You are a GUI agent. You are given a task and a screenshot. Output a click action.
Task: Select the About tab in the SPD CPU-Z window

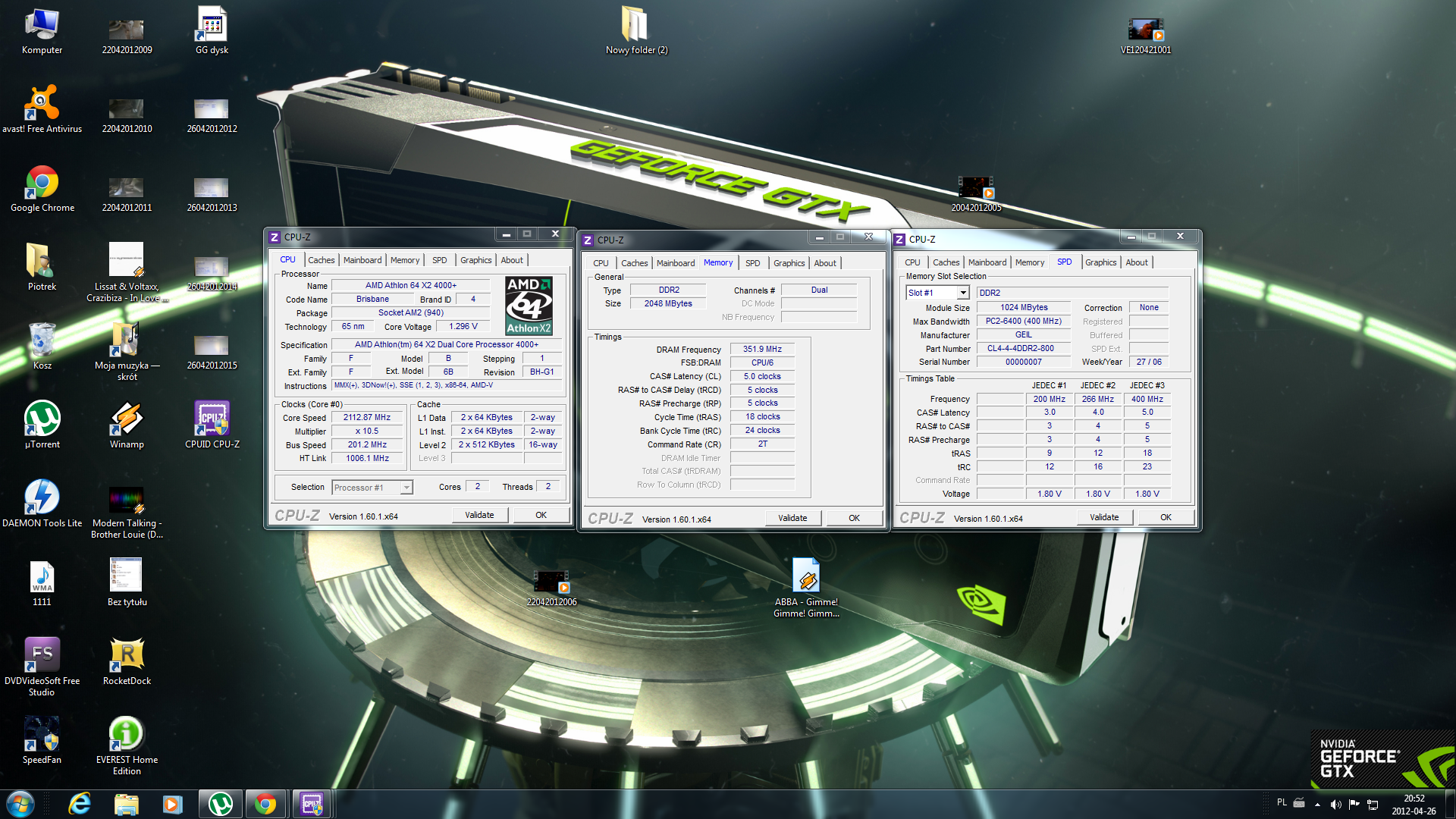(1136, 262)
